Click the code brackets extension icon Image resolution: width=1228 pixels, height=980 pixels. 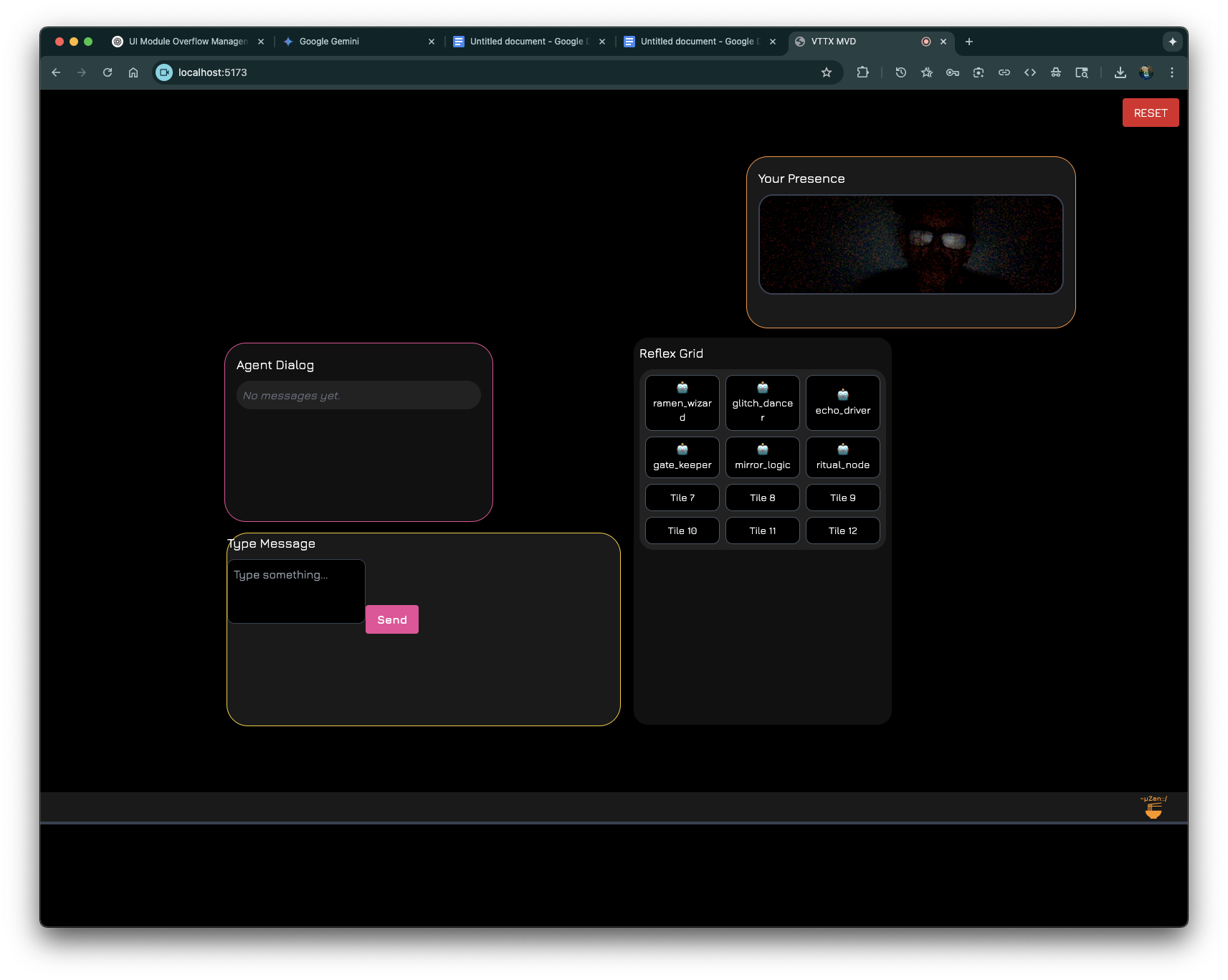1030,72
